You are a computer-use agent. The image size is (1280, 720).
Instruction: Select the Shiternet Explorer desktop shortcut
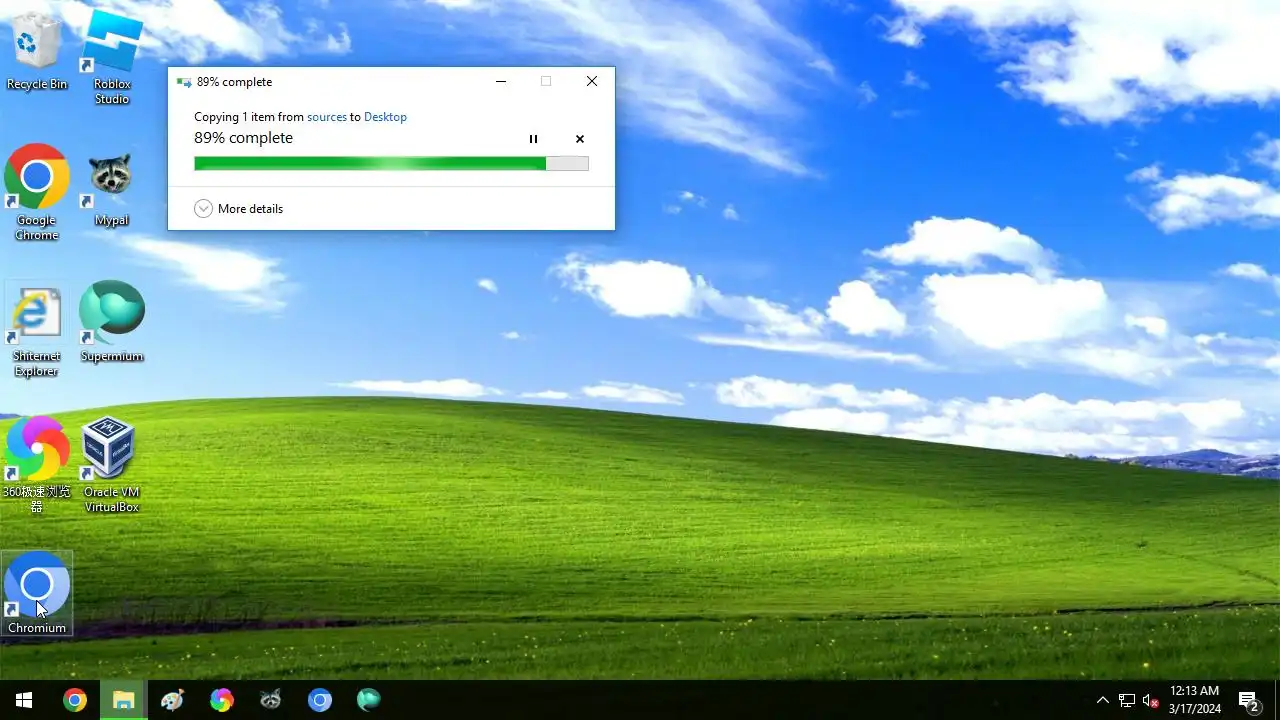coord(37,329)
